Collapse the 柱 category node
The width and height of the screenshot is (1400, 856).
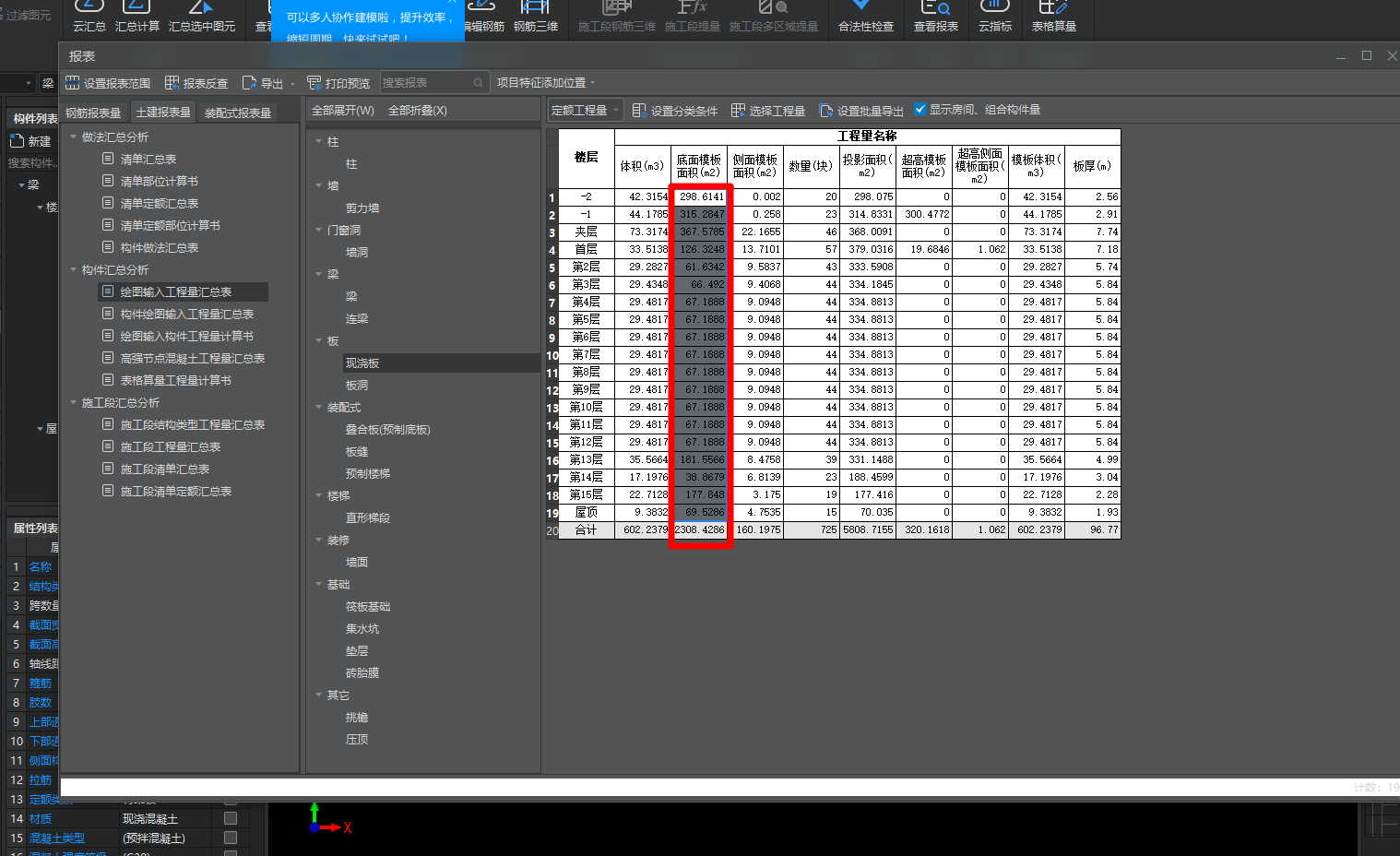coord(319,142)
